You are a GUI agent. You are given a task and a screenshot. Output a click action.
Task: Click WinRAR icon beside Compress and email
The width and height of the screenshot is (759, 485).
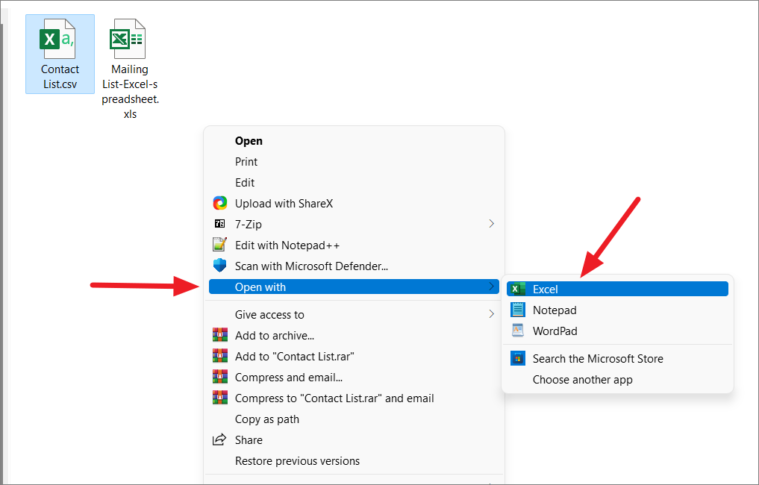point(220,377)
